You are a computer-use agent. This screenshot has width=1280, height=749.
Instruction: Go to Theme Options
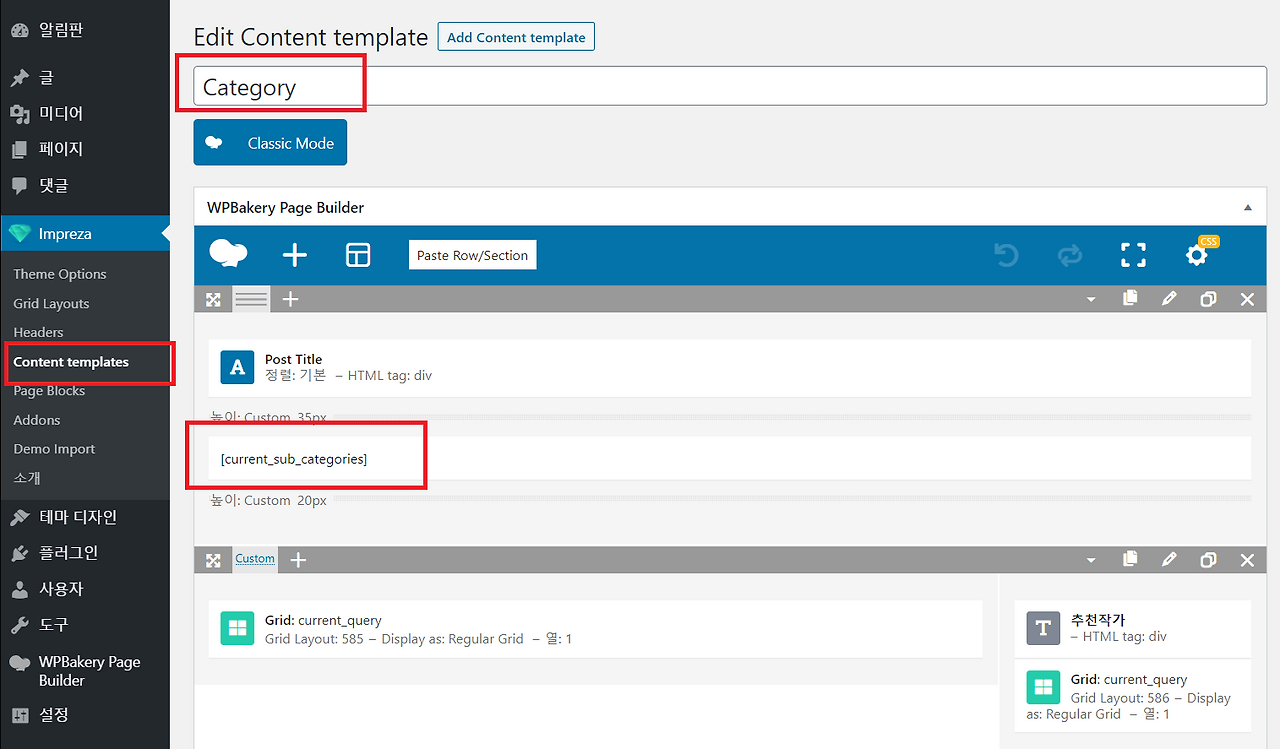click(x=60, y=274)
